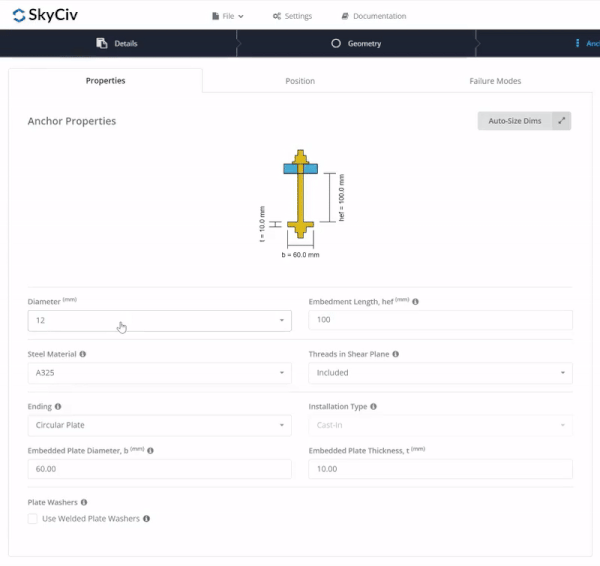The image size is (600, 566).
Task: Click the info icon next to Embedment Length
Action: 415,301
